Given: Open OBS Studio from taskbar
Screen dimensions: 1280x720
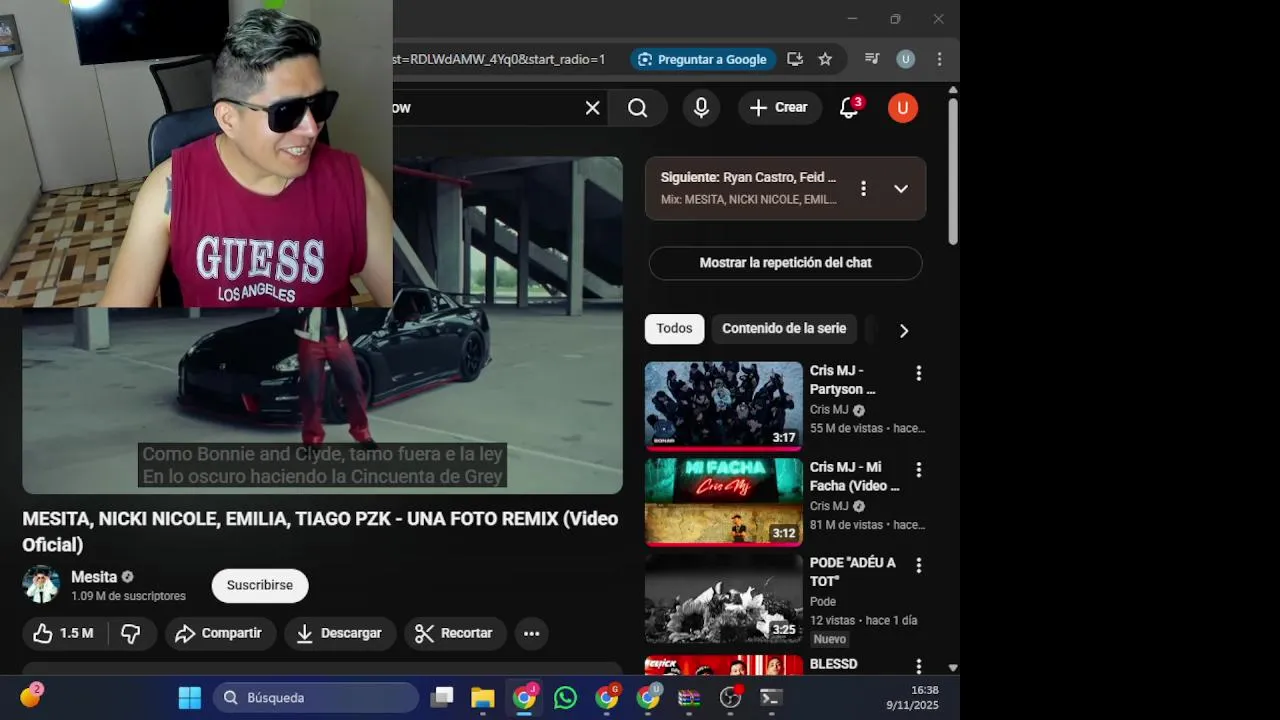Looking at the screenshot, I should [731, 697].
